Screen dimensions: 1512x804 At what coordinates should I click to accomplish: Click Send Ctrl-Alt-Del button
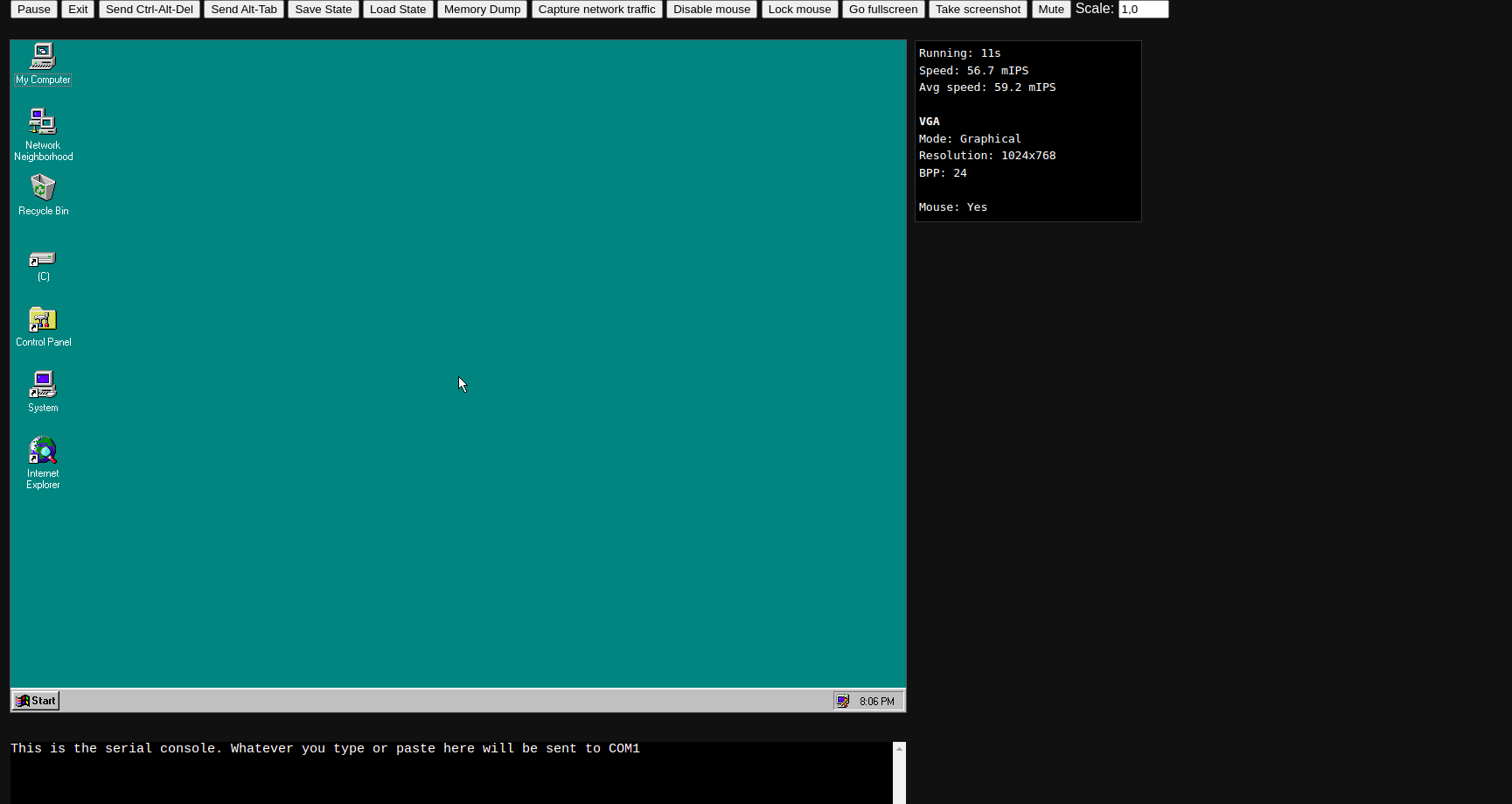[x=150, y=10]
